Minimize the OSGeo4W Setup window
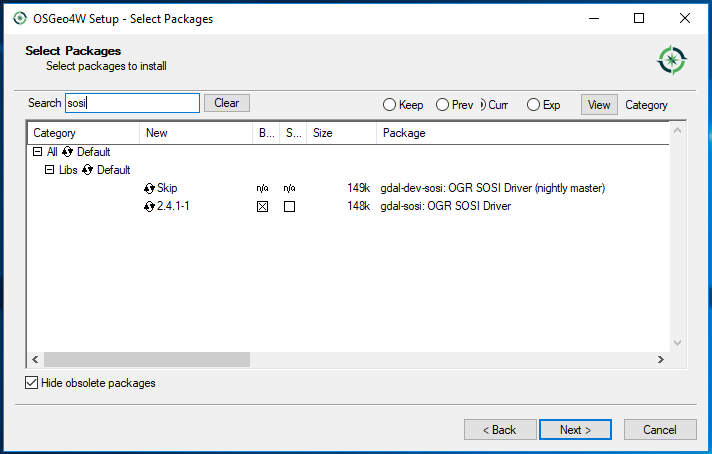 (594, 18)
